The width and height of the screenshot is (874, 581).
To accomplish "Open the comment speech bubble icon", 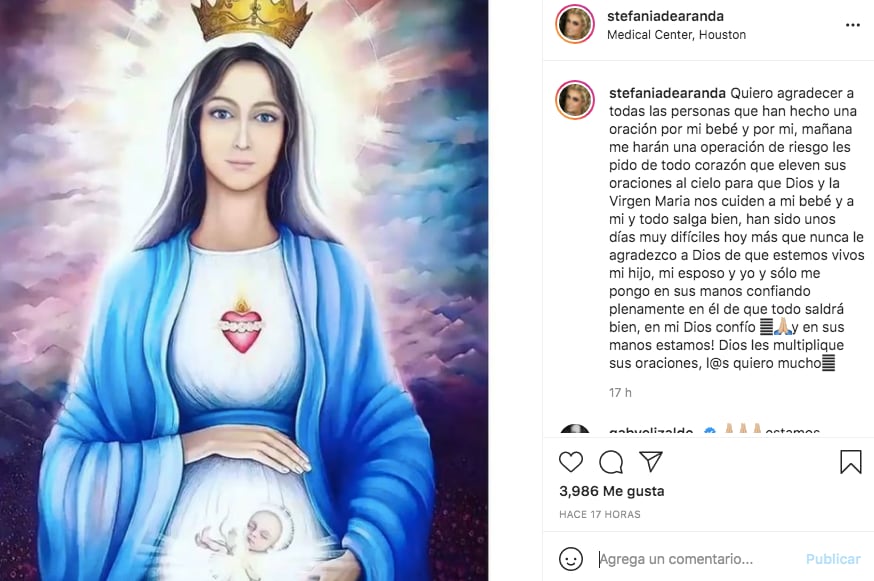I will click(x=611, y=462).
